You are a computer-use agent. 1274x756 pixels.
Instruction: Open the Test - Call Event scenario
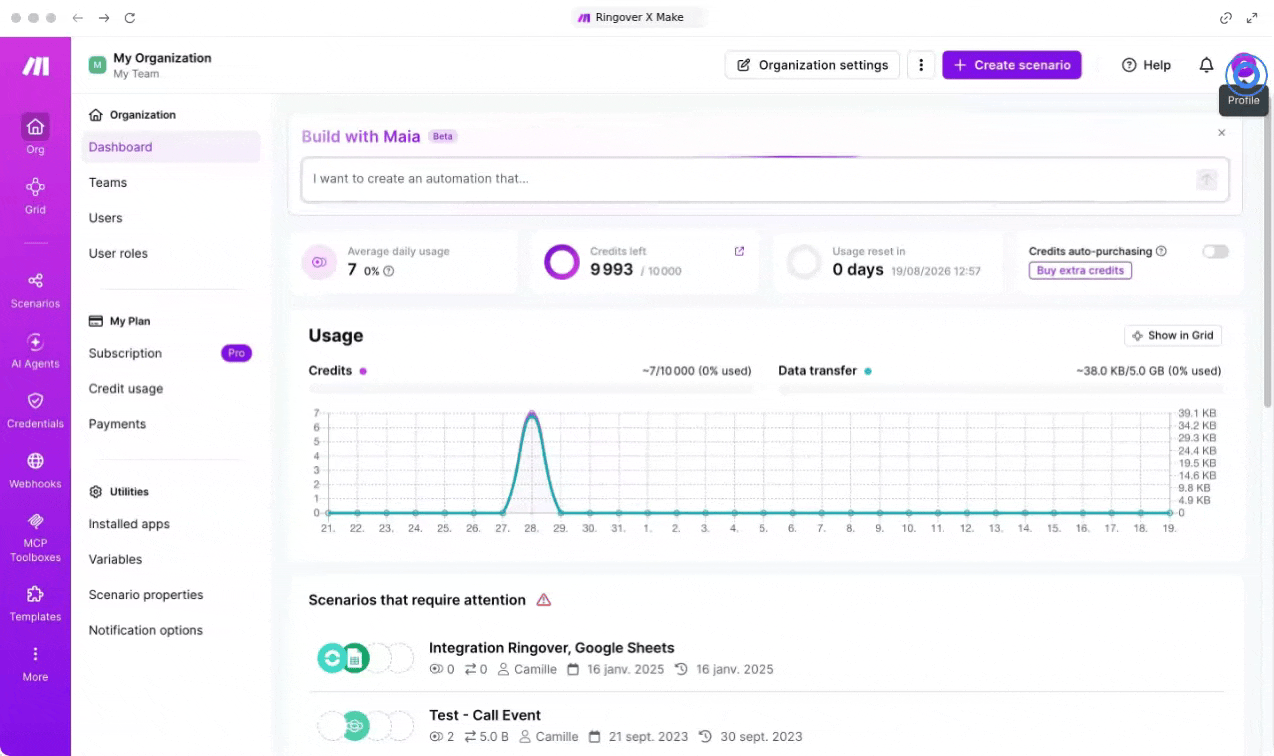click(x=485, y=715)
